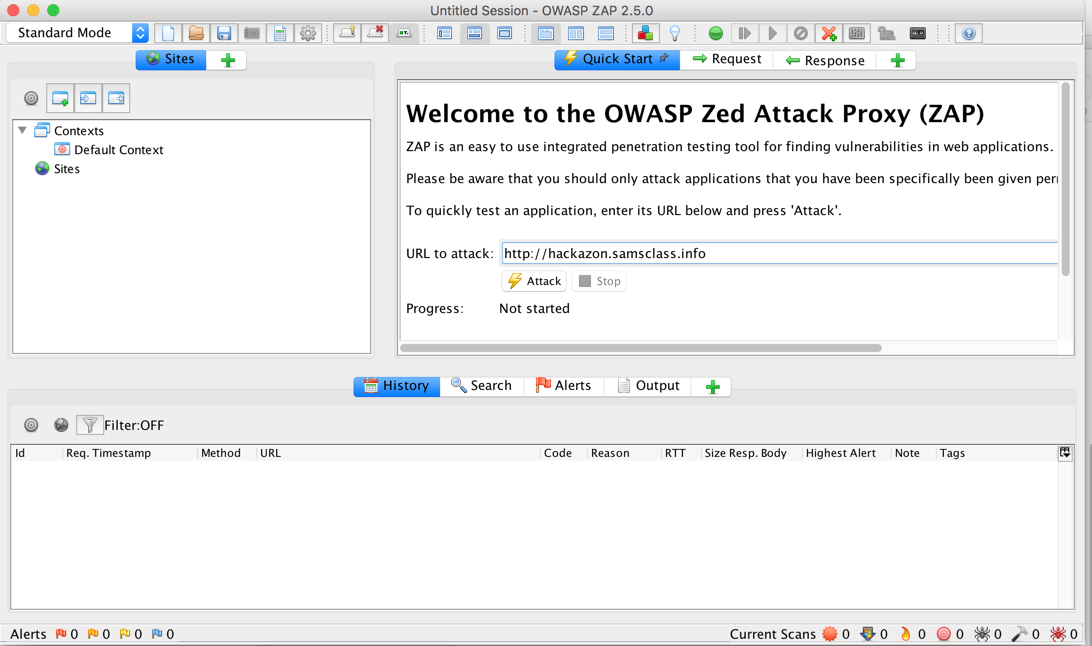The width and height of the screenshot is (1092, 646).
Task: Click the Scan Policy Manager slider icon
Action: coord(857,33)
